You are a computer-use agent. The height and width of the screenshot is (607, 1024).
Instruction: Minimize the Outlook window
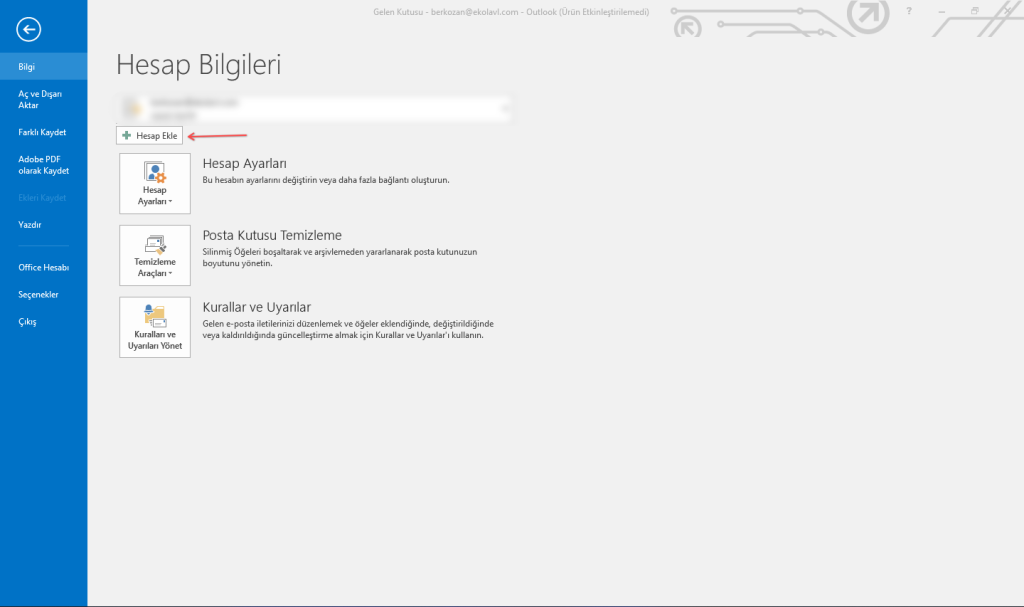pyautogui.click(x=941, y=11)
